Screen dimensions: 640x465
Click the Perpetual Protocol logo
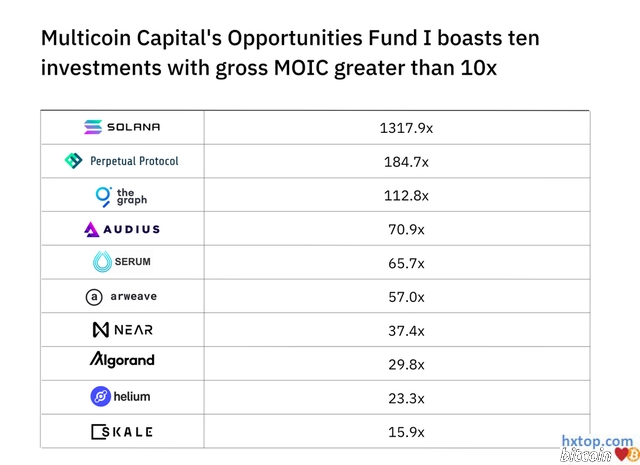click(122, 161)
